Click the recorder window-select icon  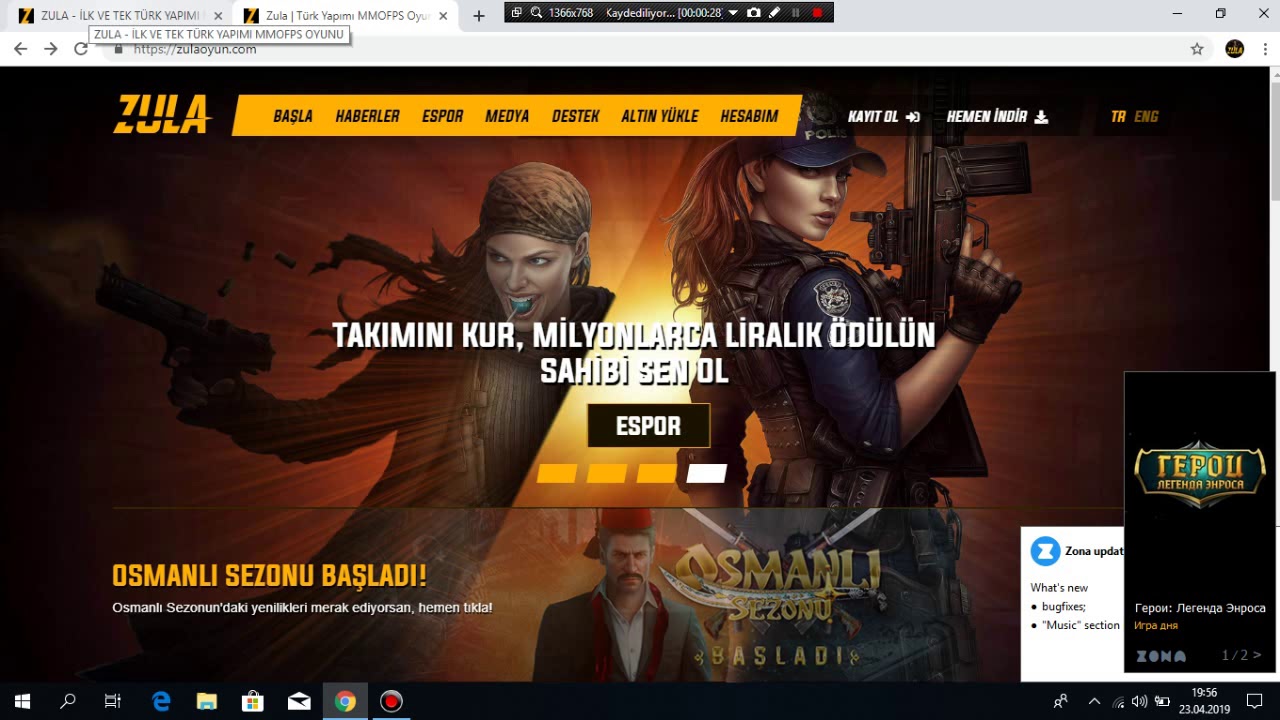tap(516, 12)
